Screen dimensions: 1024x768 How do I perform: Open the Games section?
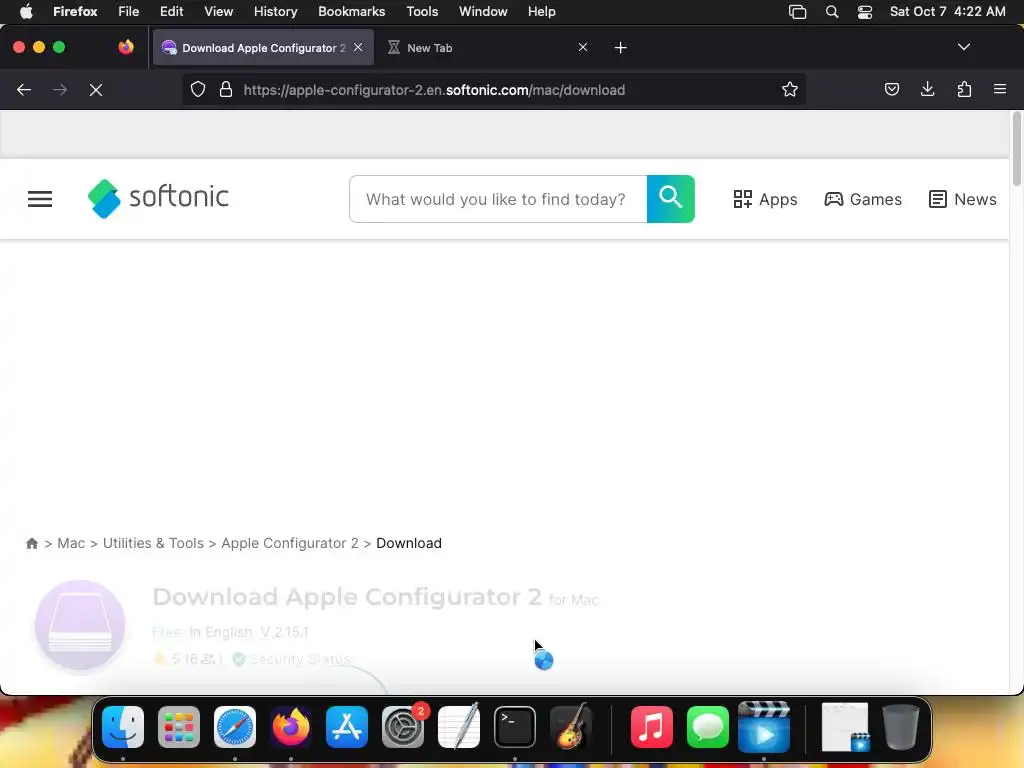click(x=863, y=199)
